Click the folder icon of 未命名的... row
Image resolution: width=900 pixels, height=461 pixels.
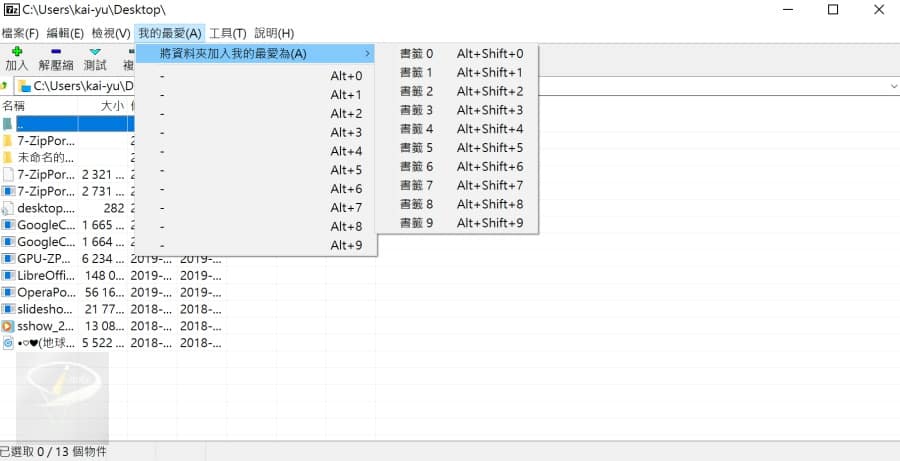(x=7, y=157)
